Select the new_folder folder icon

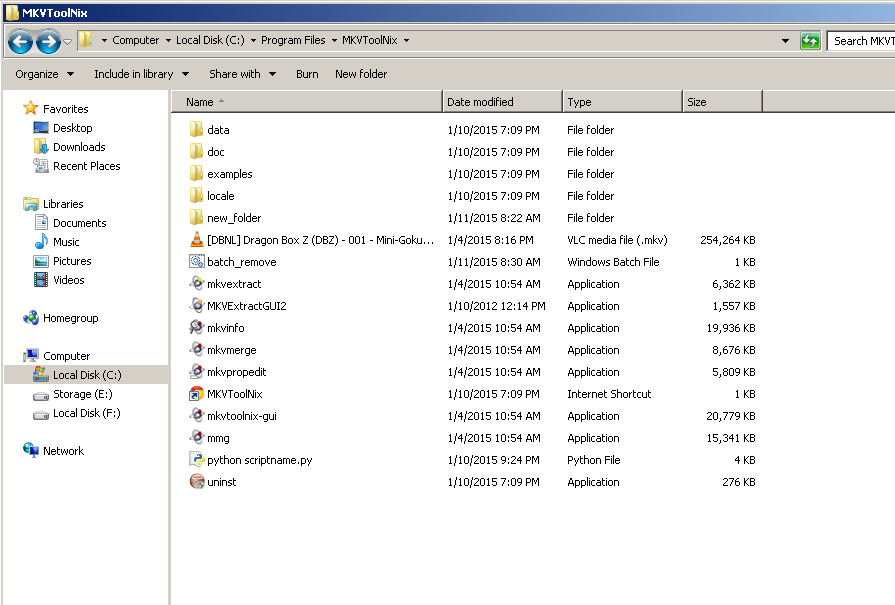[196, 217]
